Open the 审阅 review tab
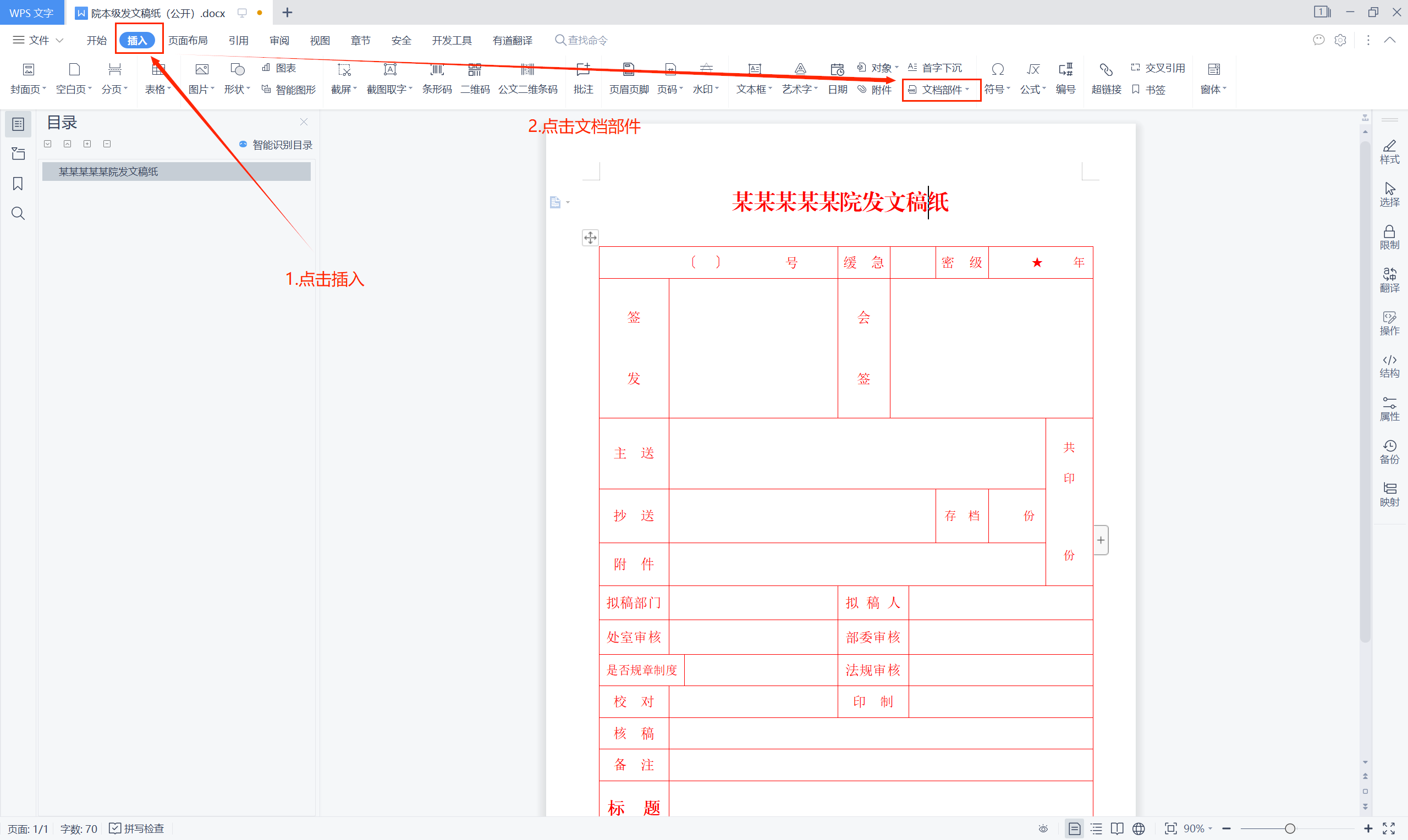The height and width of the screenshot is (840, 1408). [x=279, y=40]
